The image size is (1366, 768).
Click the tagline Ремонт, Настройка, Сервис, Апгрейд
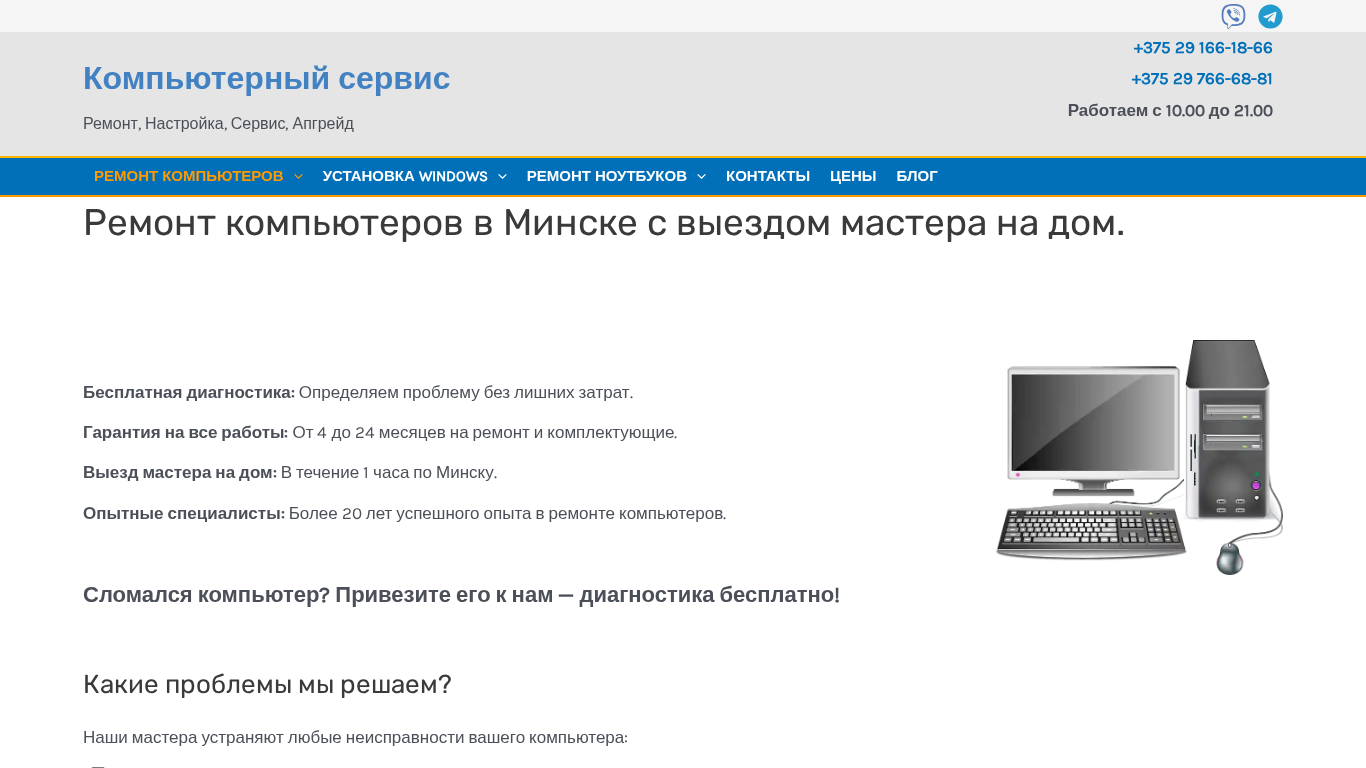click(x=218, y=124)
